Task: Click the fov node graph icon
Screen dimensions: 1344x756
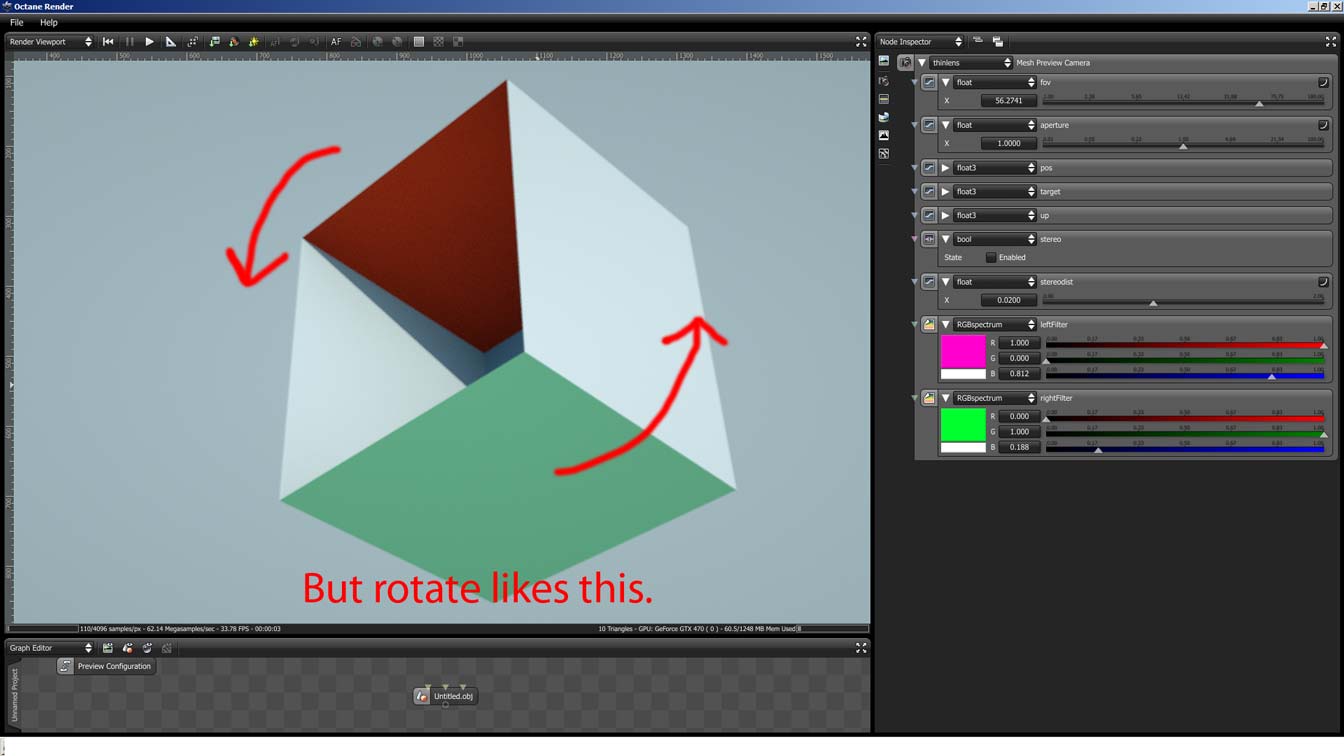Action: pyautogui.click(x=929, y=83)
